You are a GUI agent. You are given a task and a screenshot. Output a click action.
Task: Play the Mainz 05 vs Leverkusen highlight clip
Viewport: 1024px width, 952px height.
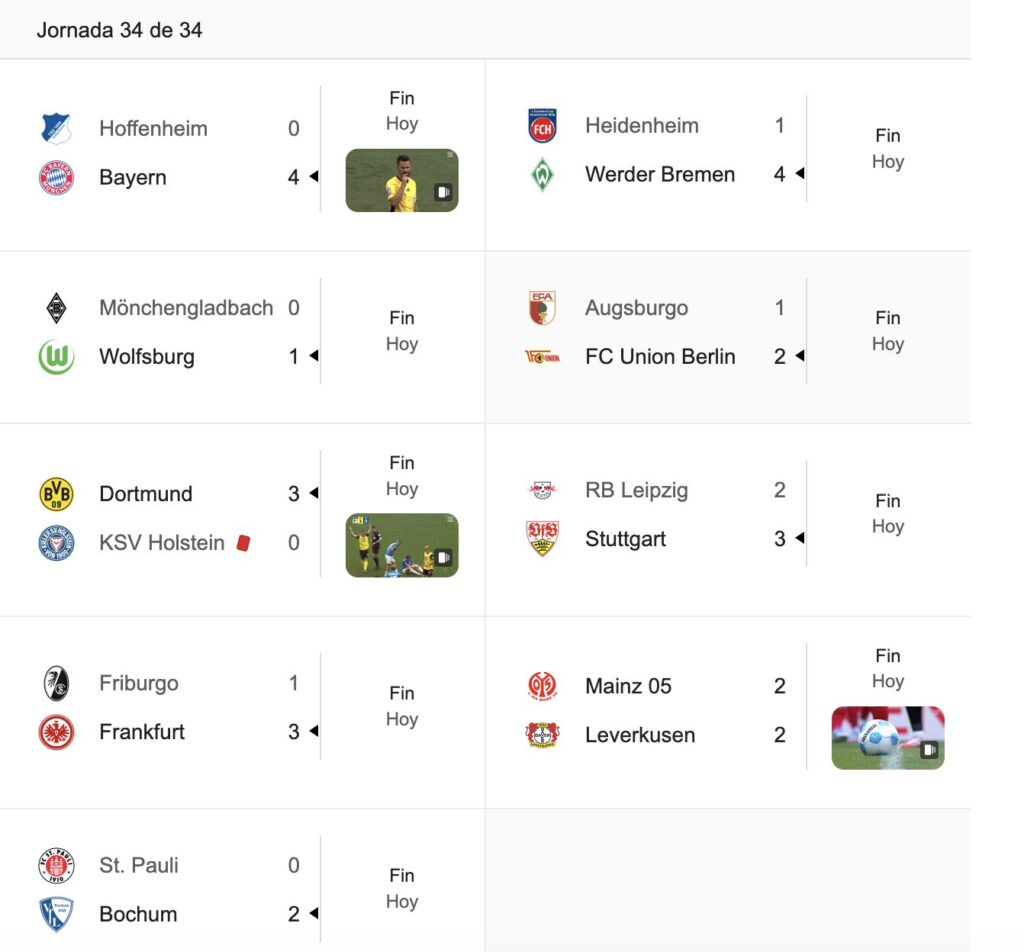tap(888, 738)
